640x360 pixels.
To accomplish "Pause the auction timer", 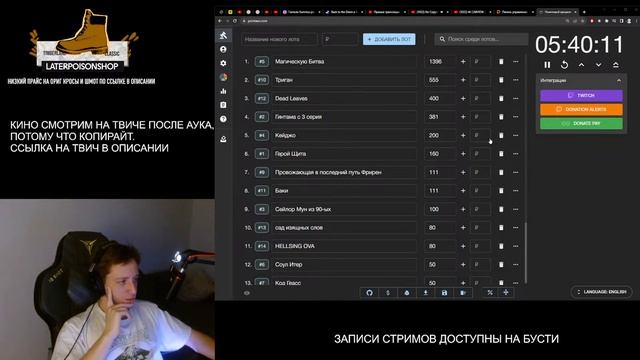I will (547, 65).
